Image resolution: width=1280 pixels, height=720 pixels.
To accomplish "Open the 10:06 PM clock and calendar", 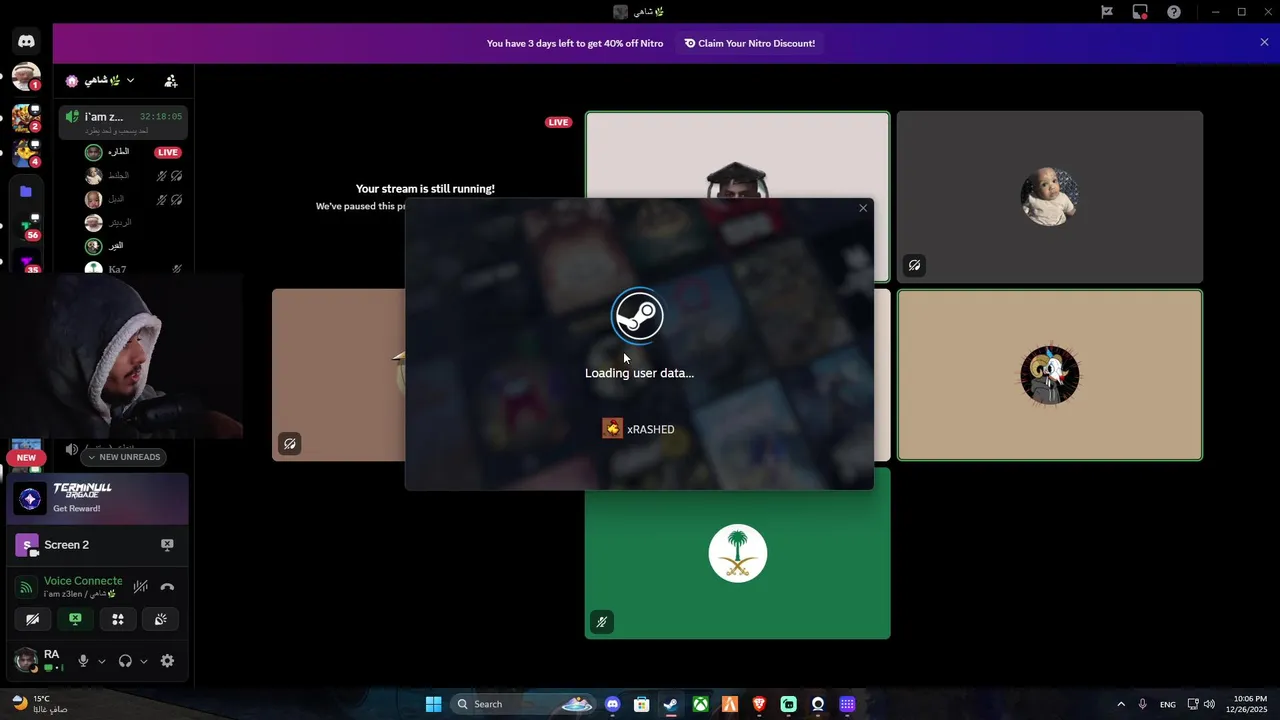I will pos(1250,704).
